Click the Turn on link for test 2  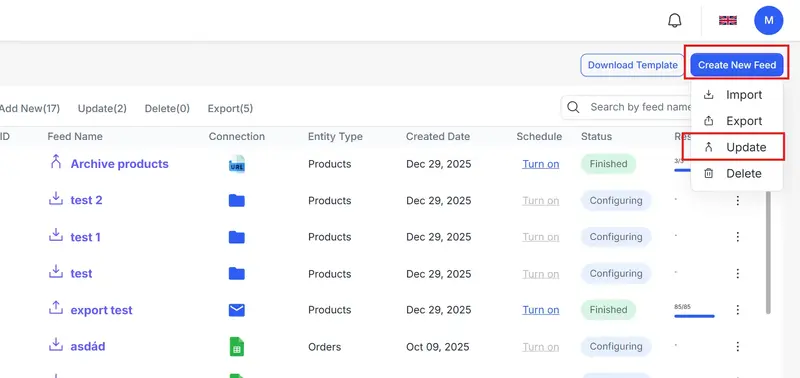pos(541,200)
